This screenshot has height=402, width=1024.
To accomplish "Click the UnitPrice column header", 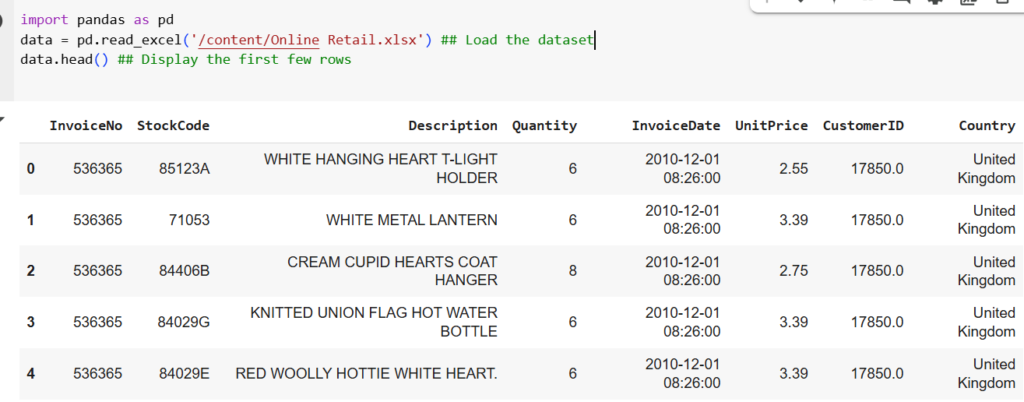I will click(771, 126).
